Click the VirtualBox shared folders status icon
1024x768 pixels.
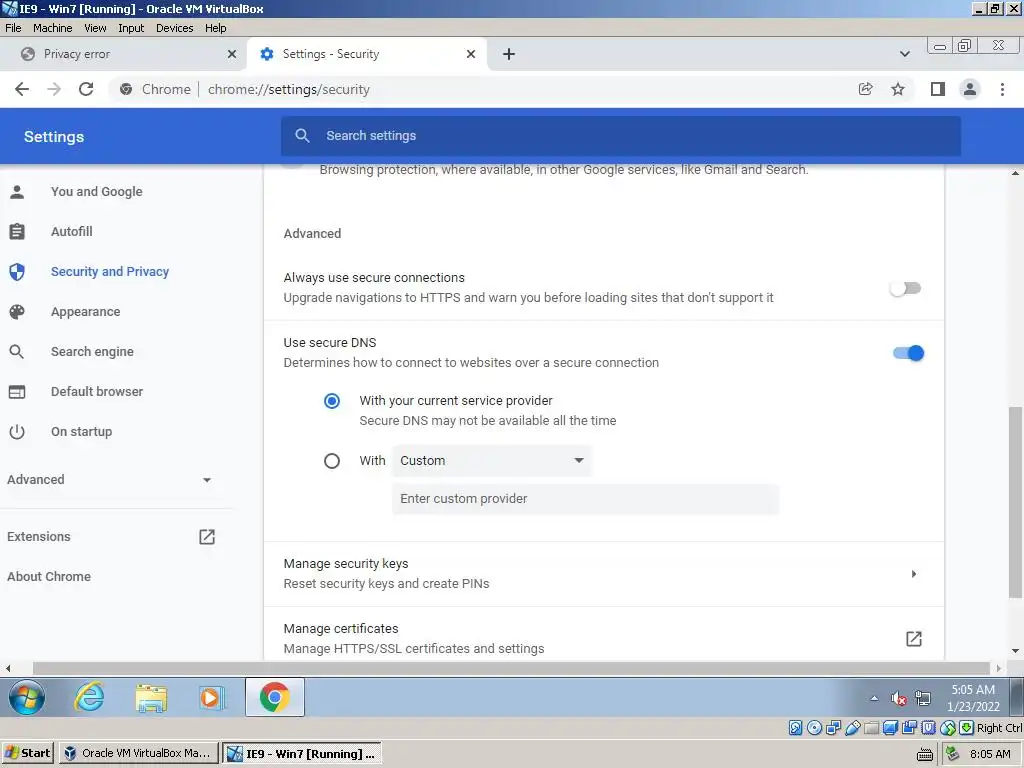[871, 728]
